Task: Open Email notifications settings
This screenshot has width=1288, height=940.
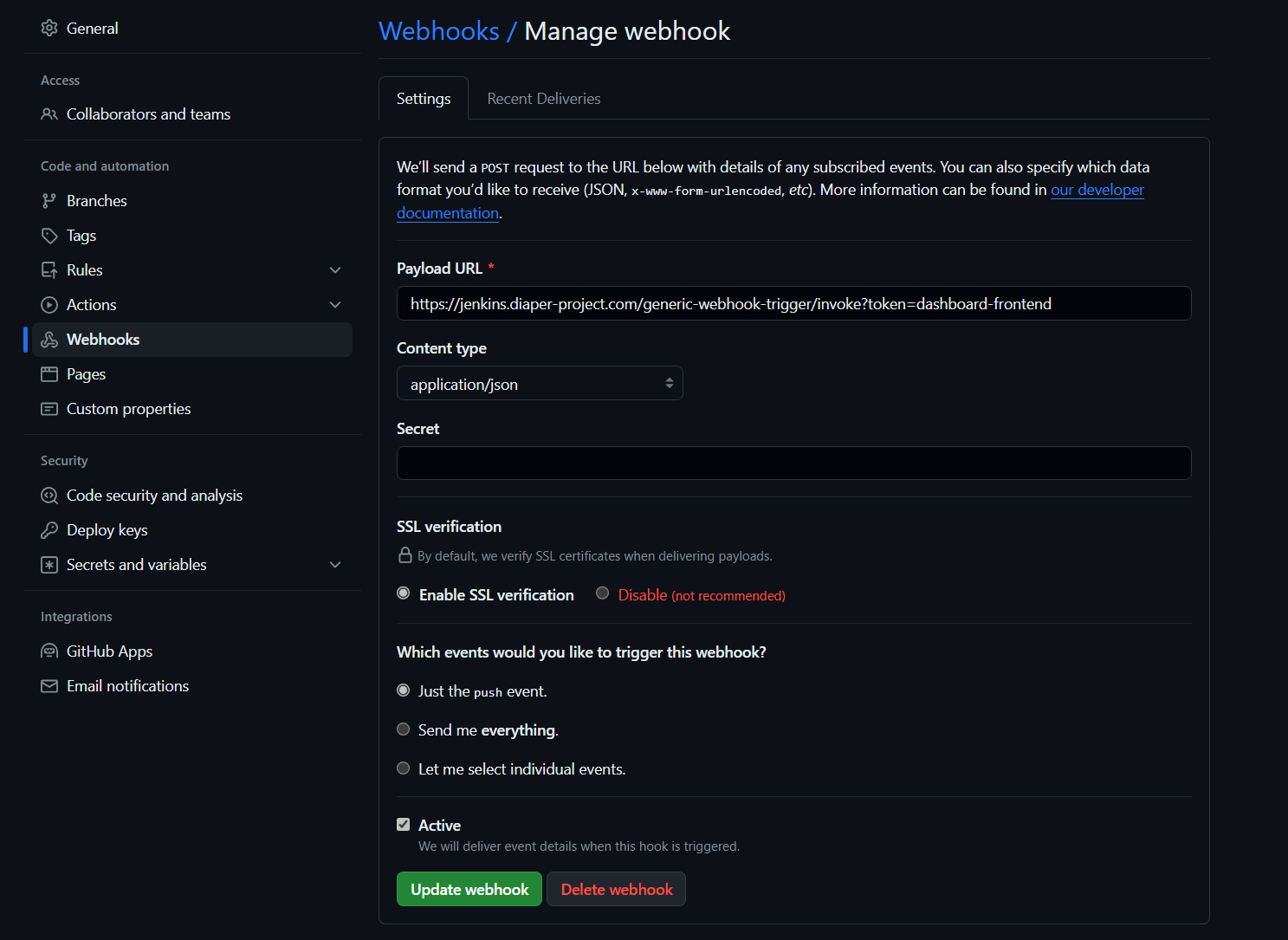Action: click(x=192, y=686)
